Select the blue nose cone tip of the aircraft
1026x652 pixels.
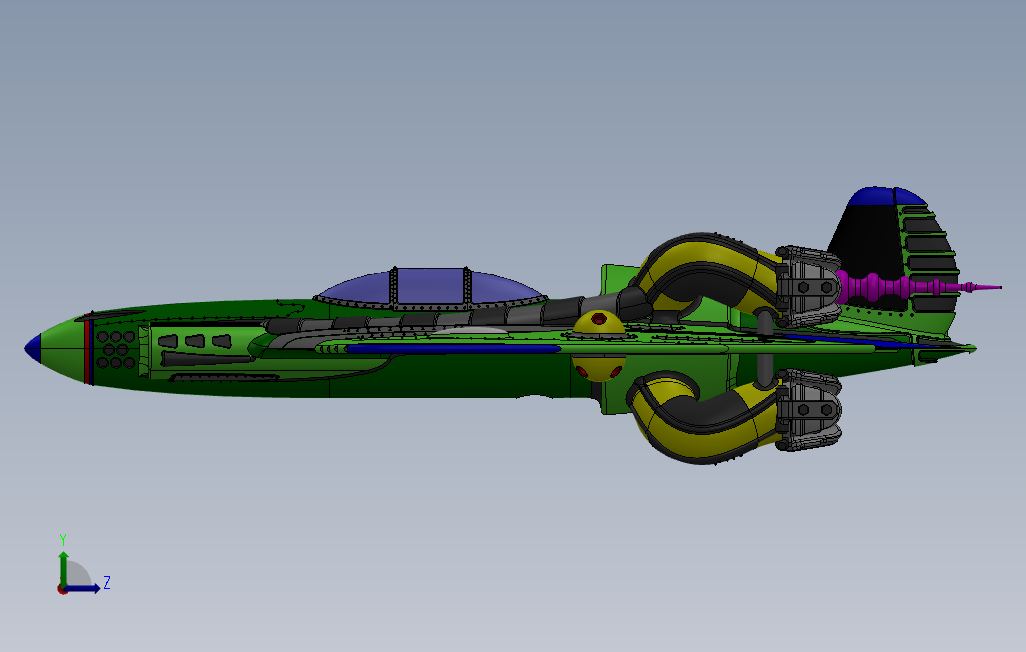point(33,348)
